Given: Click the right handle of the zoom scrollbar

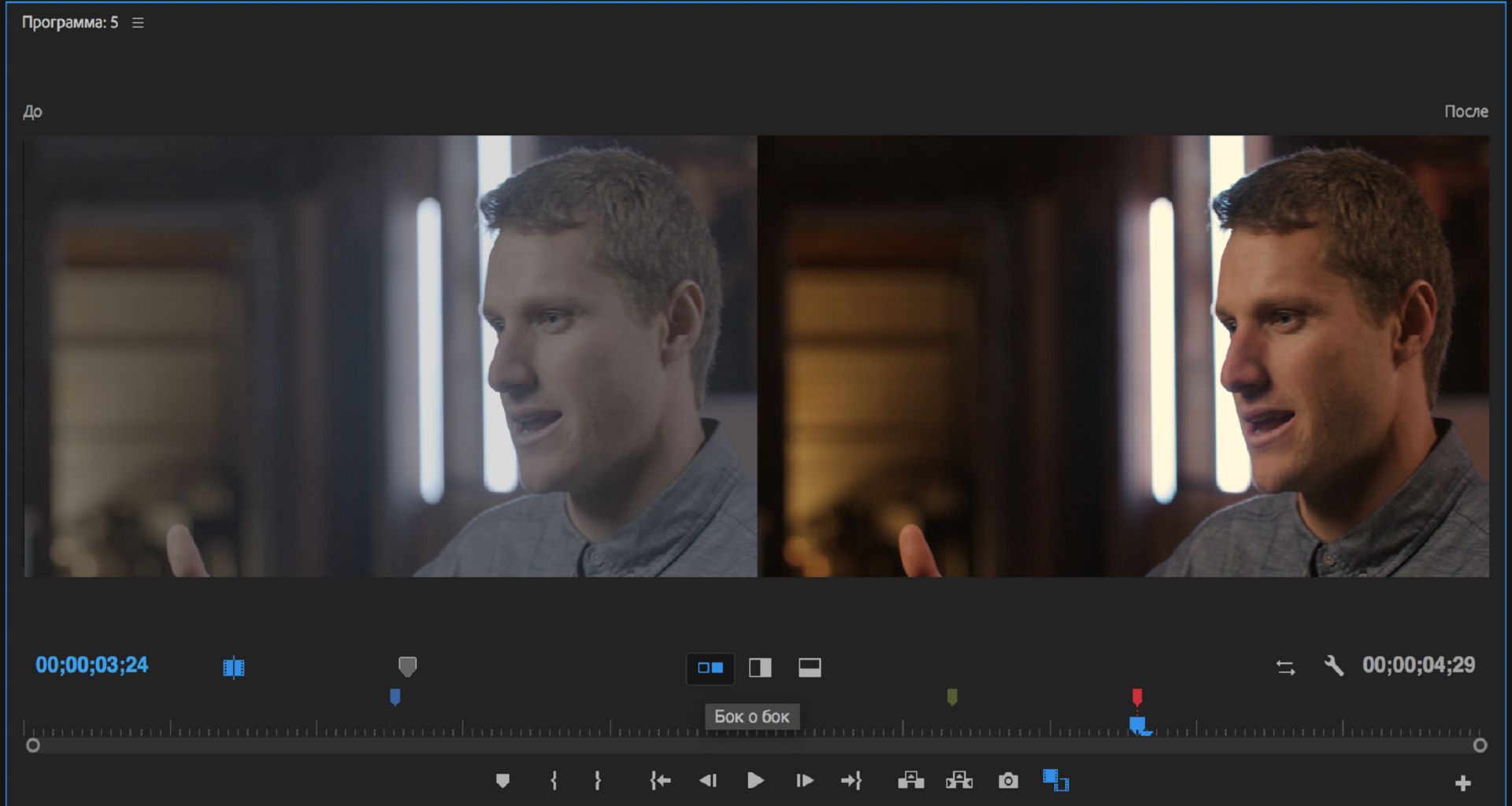Looking at the screenshot, I should (1480, 745).
